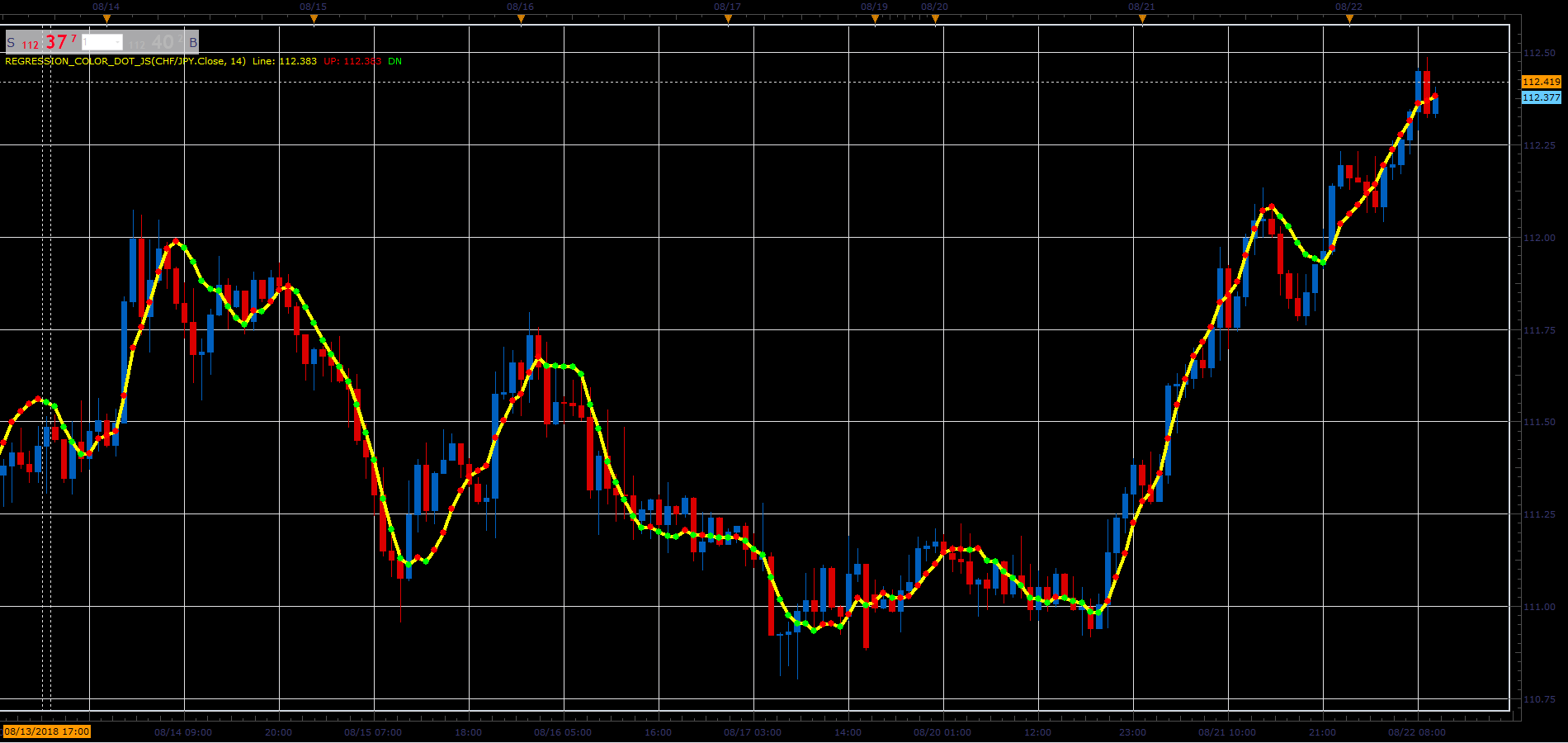Click the 08/16 05:00 time axis label
Viewport: 1568px width, 743px height.
(x=563, y=732)
